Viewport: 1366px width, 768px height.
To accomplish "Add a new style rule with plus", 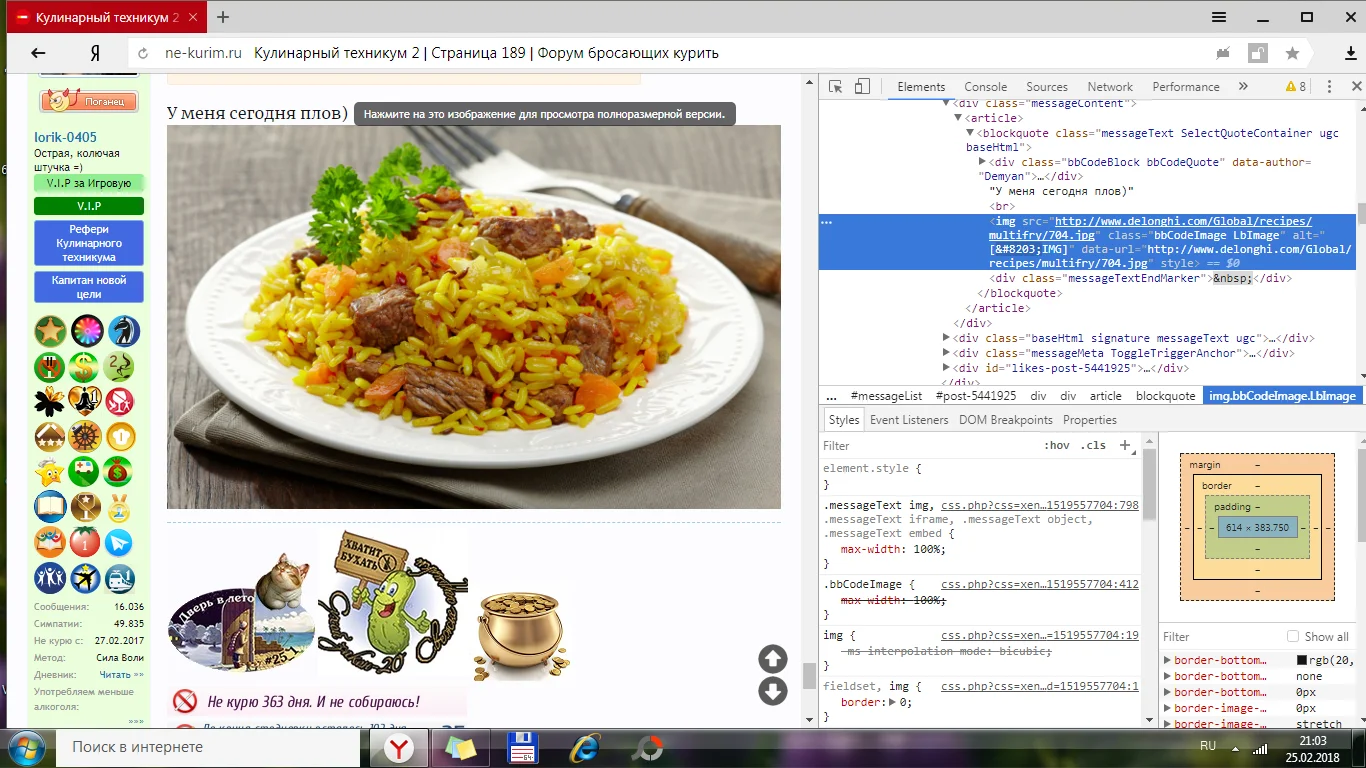I will pyautogui.click(x=1125, y=445).
